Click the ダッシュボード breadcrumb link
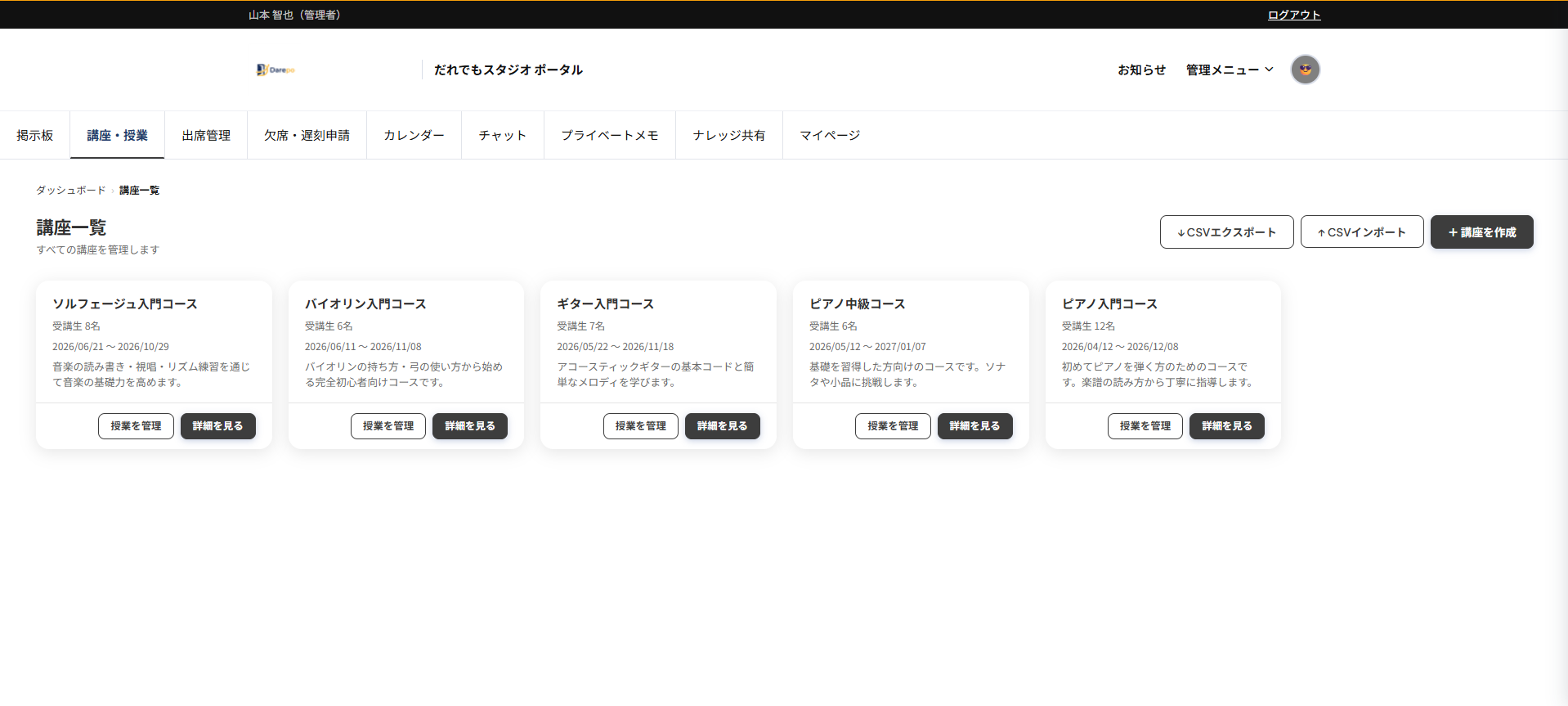The image size is (1568, 706). click(71, 190)
